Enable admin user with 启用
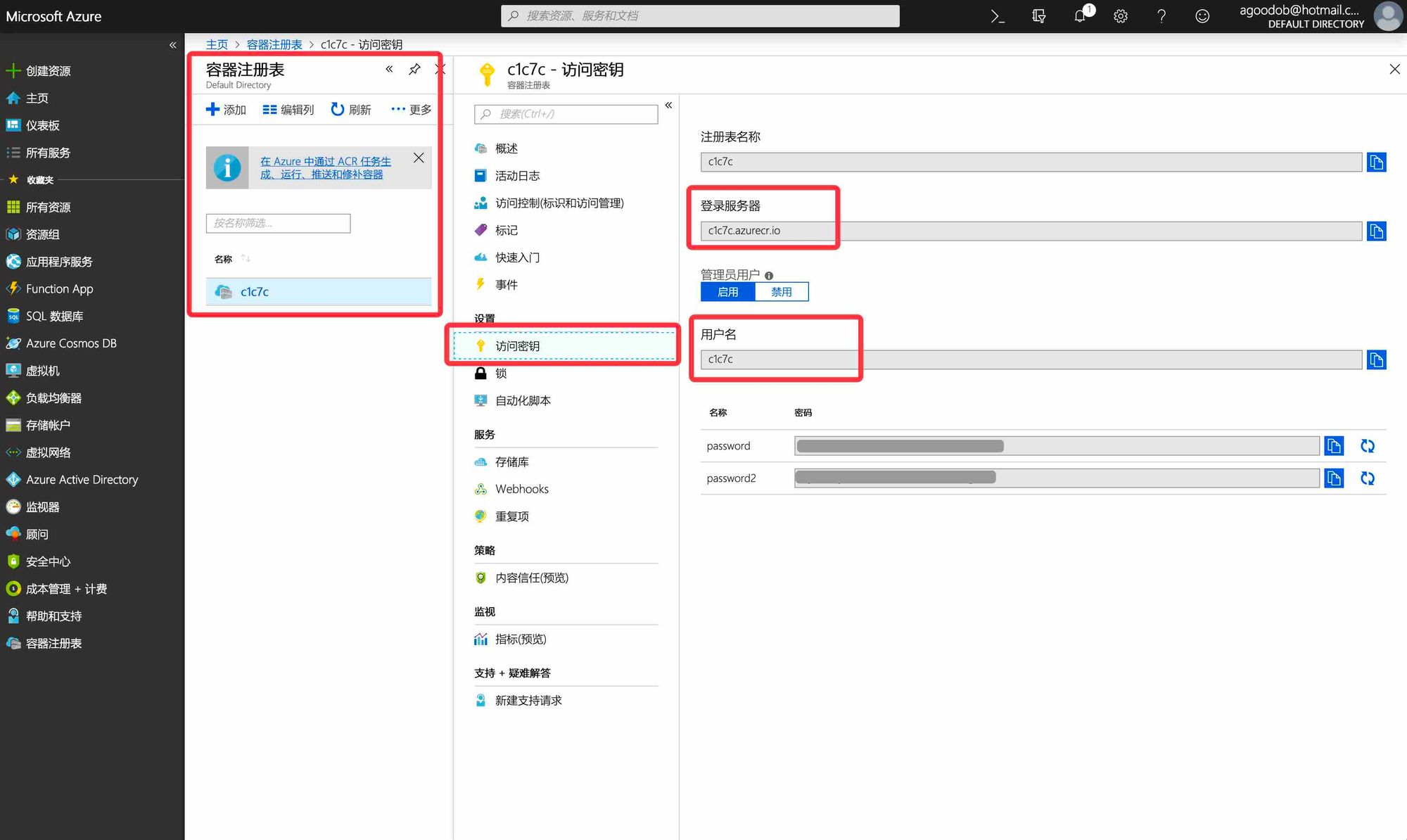This screenshot has width=1407, height=840. point(727,292)
